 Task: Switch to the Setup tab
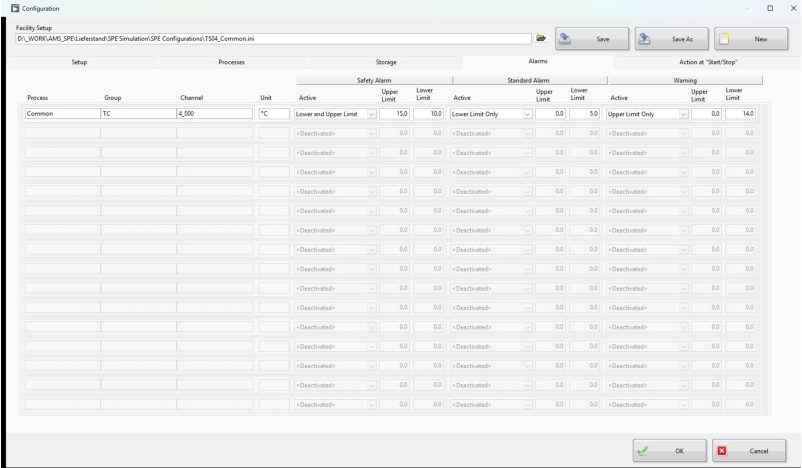click(78, 62)
